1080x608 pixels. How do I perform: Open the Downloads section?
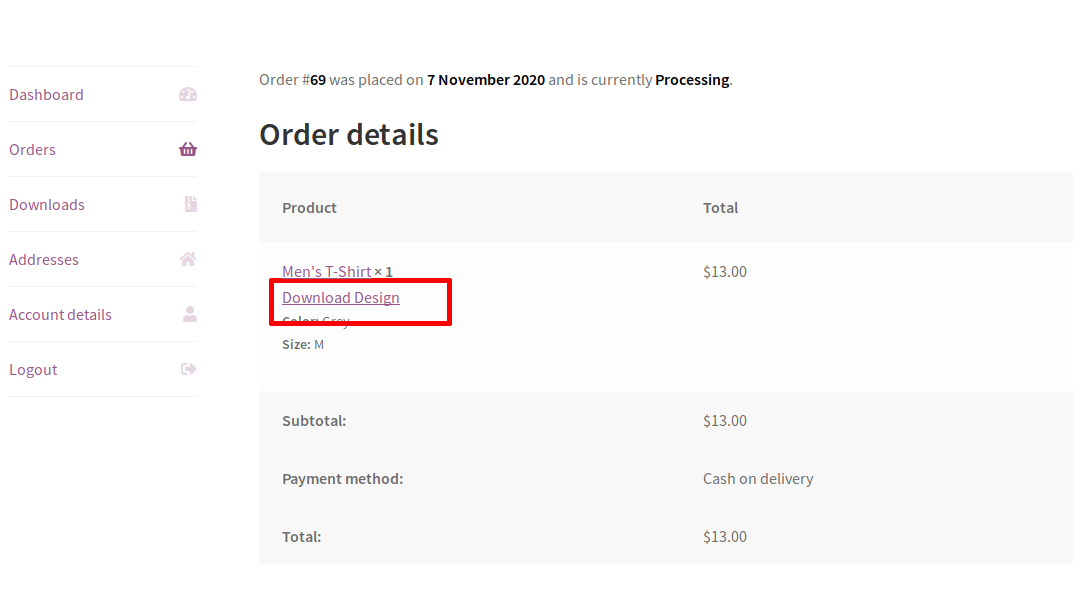[47, 205]
